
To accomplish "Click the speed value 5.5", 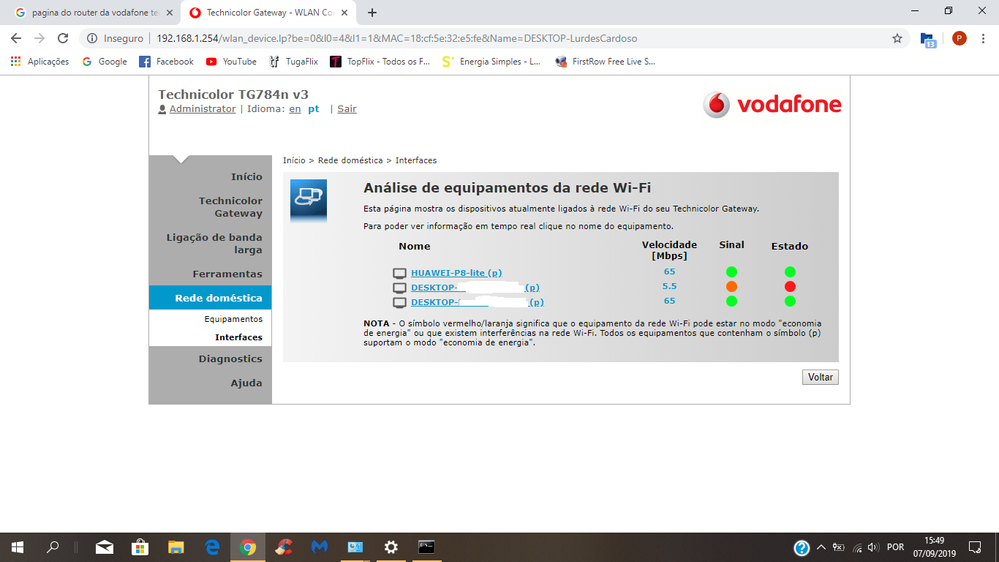I will pyautogui.click(x=669, y=286).
